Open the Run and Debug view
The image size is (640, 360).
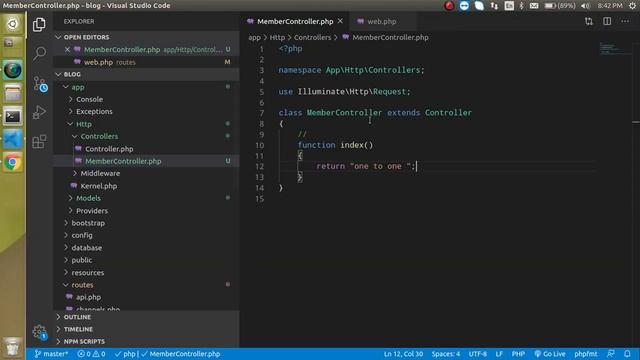pos(39,112)
